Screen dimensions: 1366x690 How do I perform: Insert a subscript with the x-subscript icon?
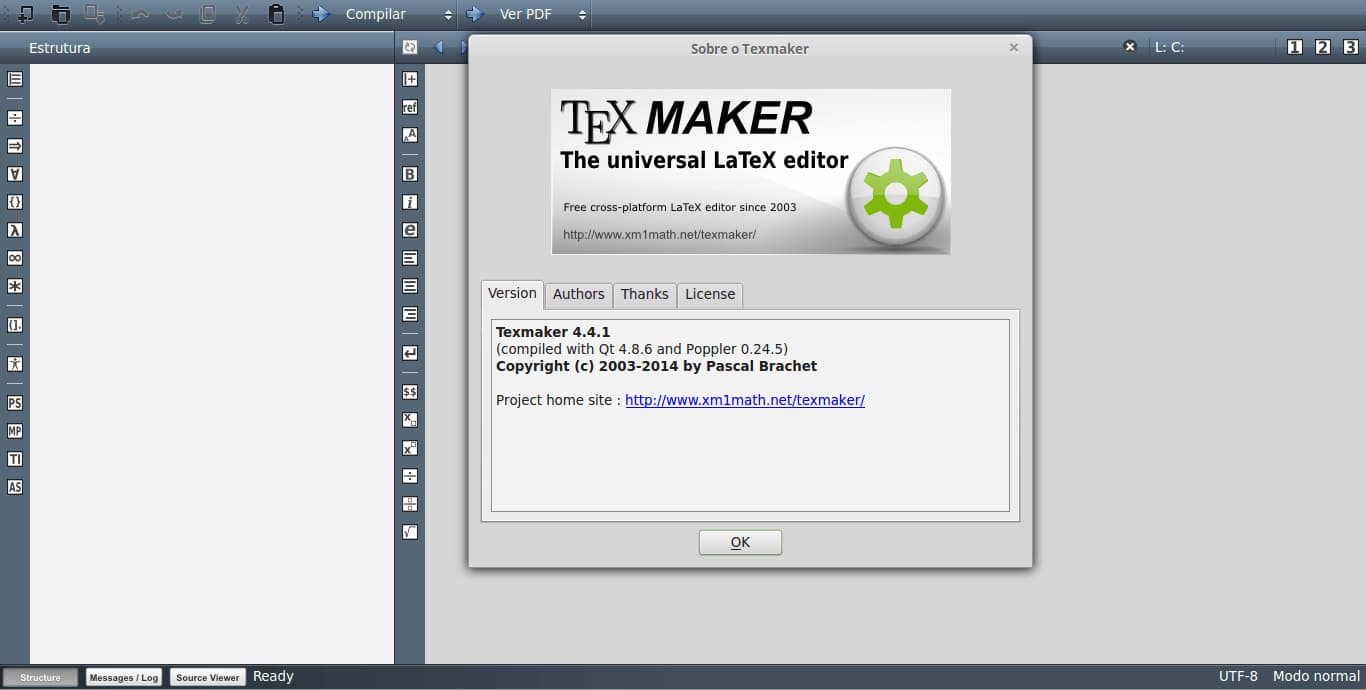coord(409,419)
